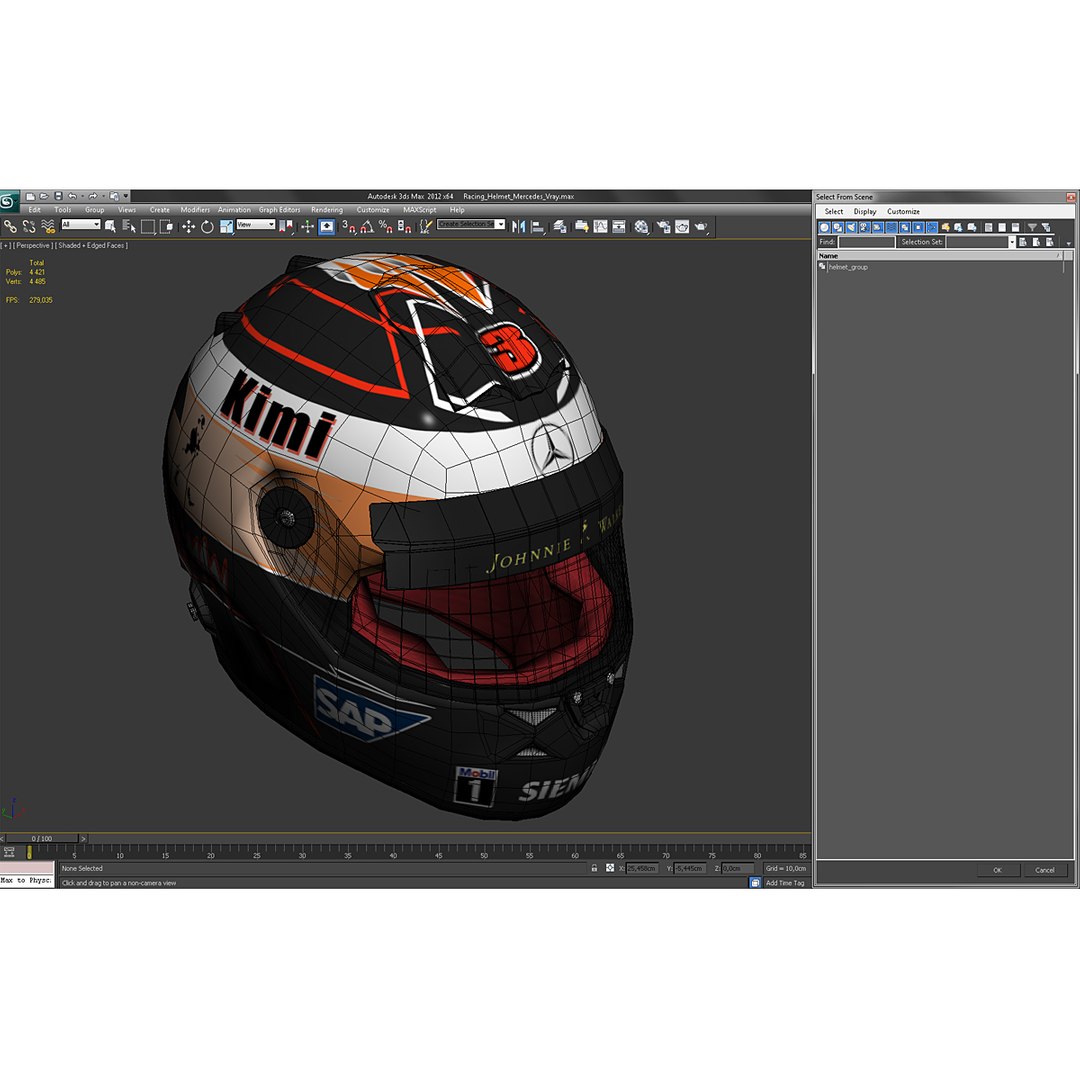
Task: Open the 'Perspective' viewport view menu
Action: point(33,245)
